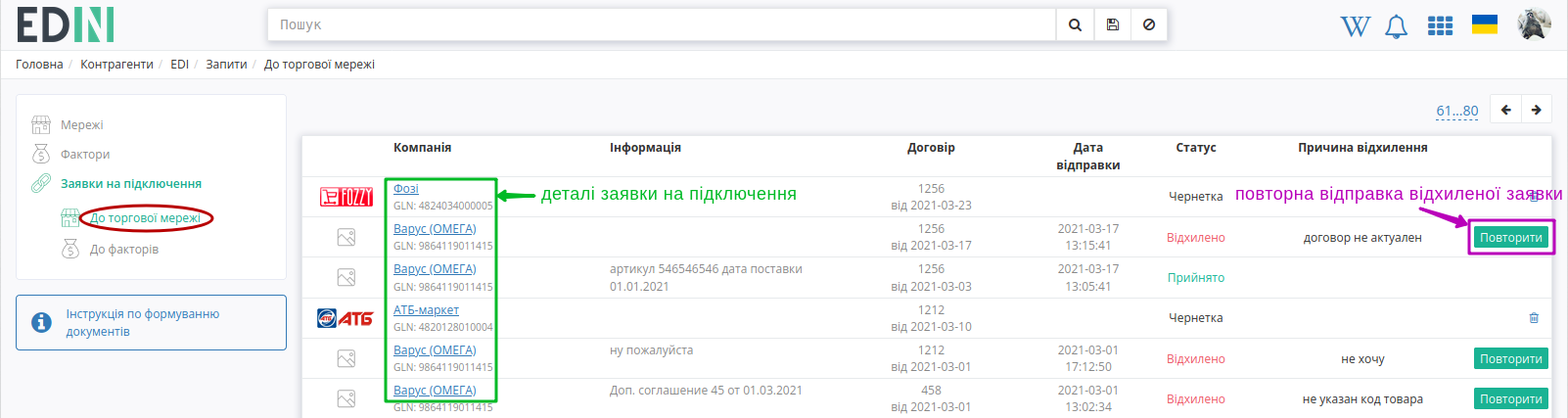1568x418 pixels.
Task: Click the Фактори money bag icon
Action: [41, 154]
